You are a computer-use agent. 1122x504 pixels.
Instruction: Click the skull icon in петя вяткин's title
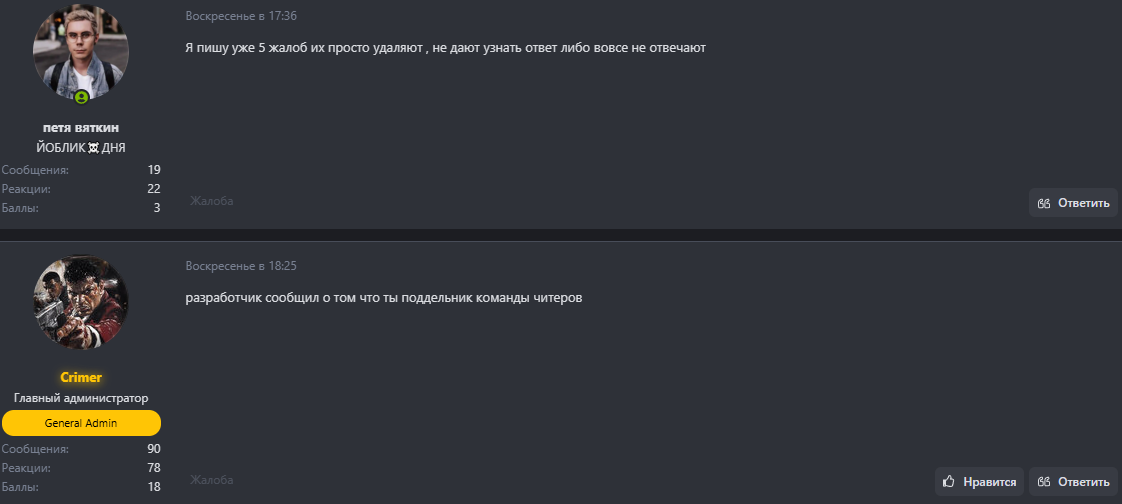pyautogui.click(x=93, y=148)
